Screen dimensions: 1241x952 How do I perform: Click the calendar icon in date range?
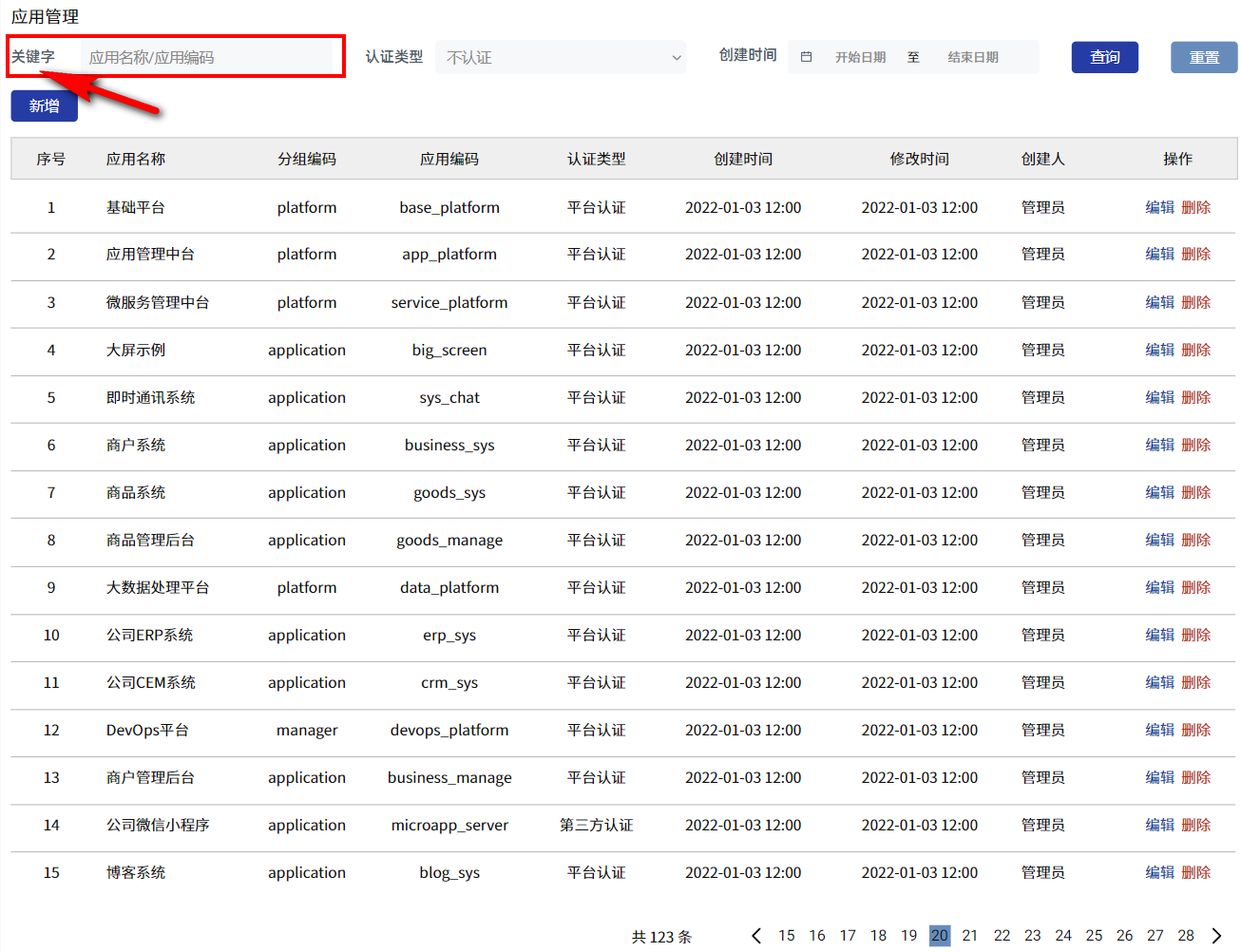[x=806, y=57]
